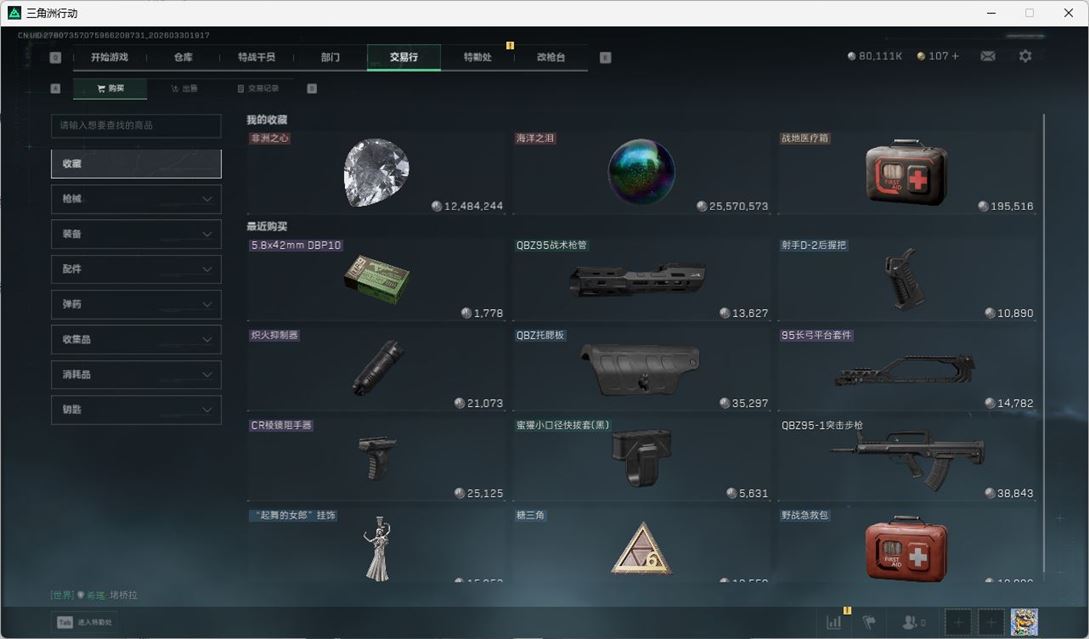This screenshot has width=1089, height=639.
Task: Open the 开始游戏 menu entry
Action: coord(111,57)
